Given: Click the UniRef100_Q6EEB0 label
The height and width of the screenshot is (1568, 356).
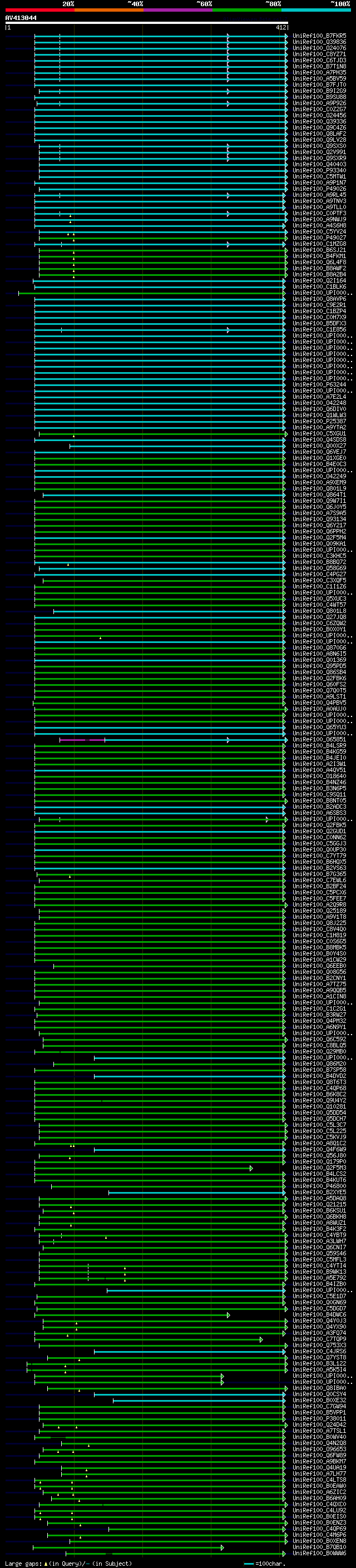Looking at the screenshot, I should tap(319, 966).
